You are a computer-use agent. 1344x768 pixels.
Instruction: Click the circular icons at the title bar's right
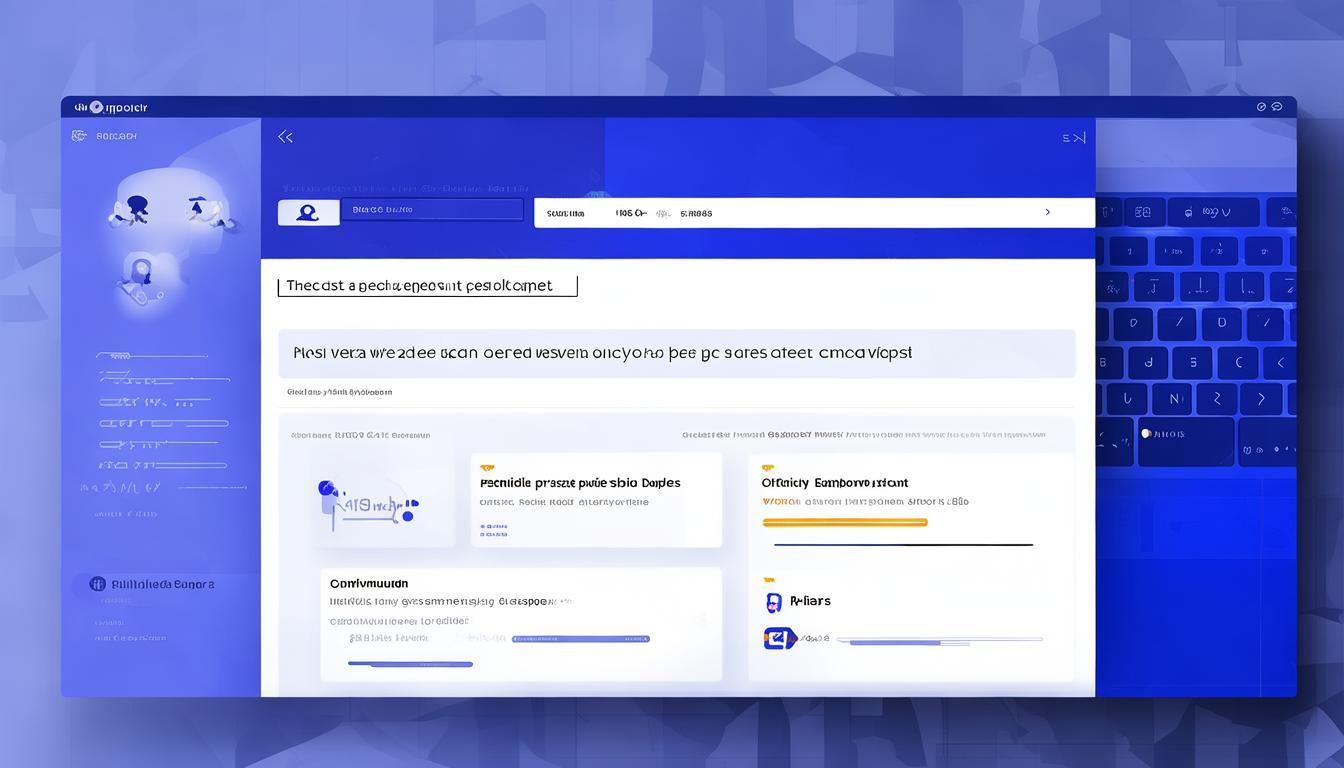point(1269,107)
